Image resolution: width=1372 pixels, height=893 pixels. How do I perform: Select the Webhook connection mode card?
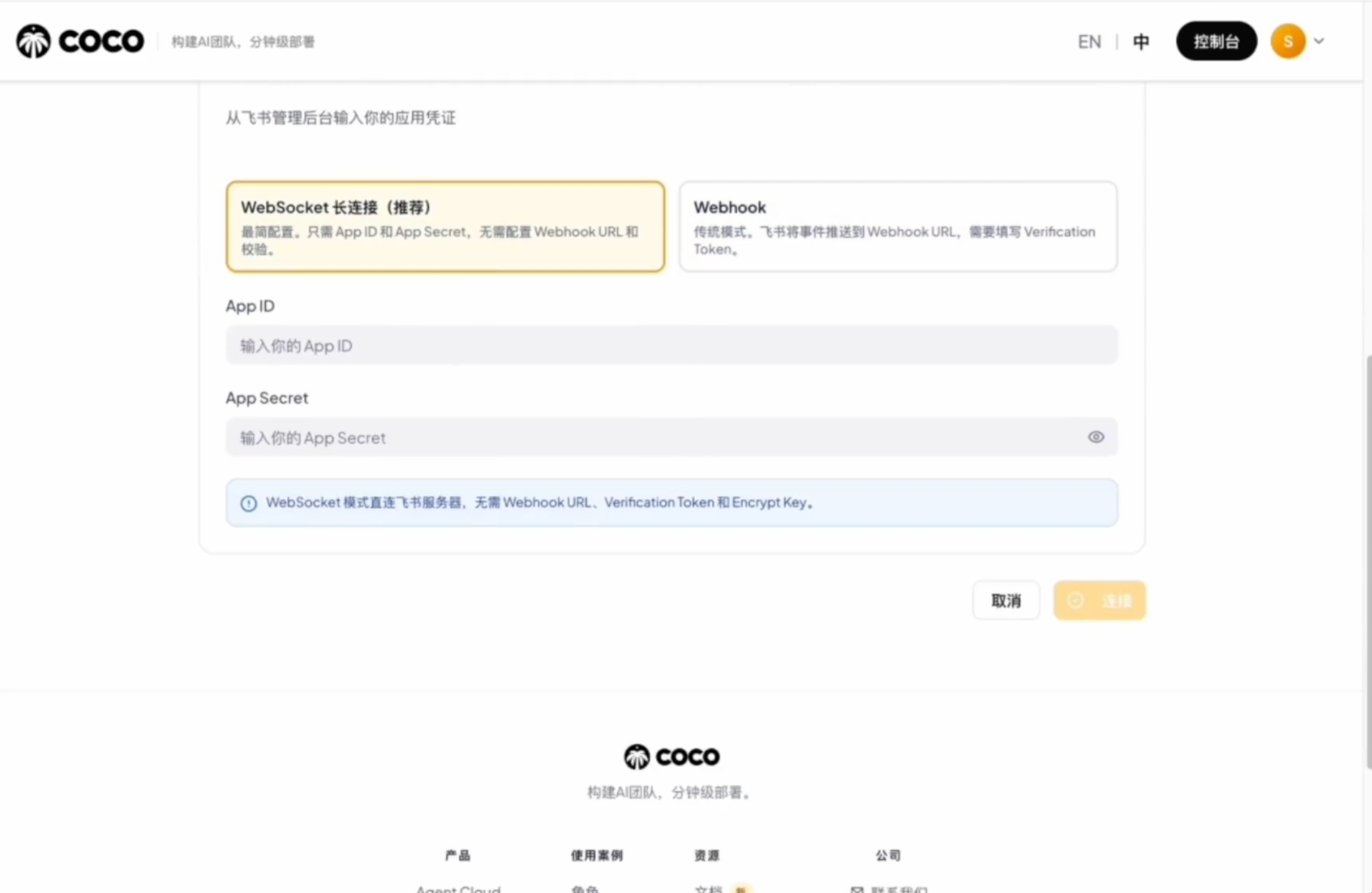pyautogui.click(x=898, y=227)
